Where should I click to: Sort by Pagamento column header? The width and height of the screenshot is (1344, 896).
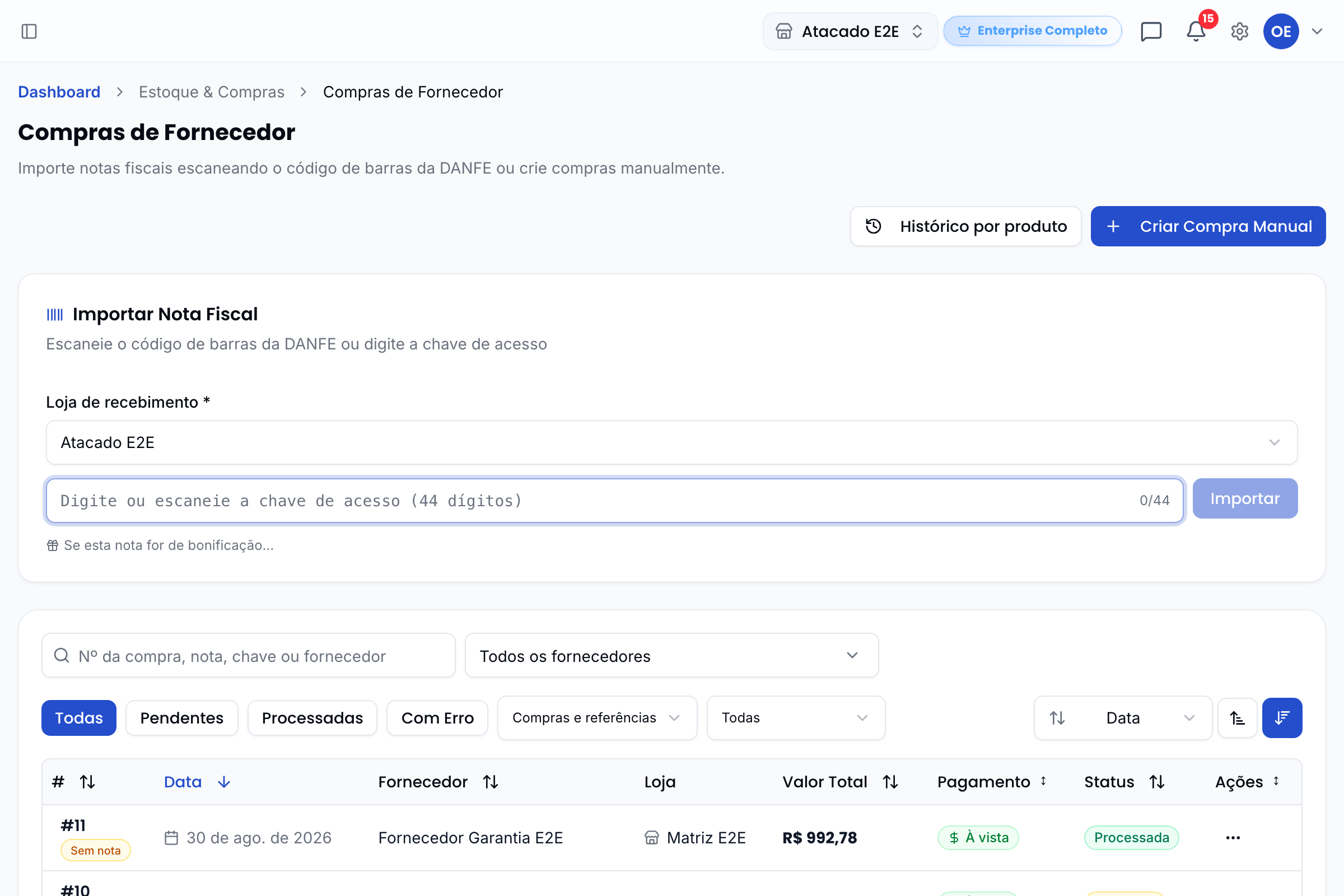(992, 782)
